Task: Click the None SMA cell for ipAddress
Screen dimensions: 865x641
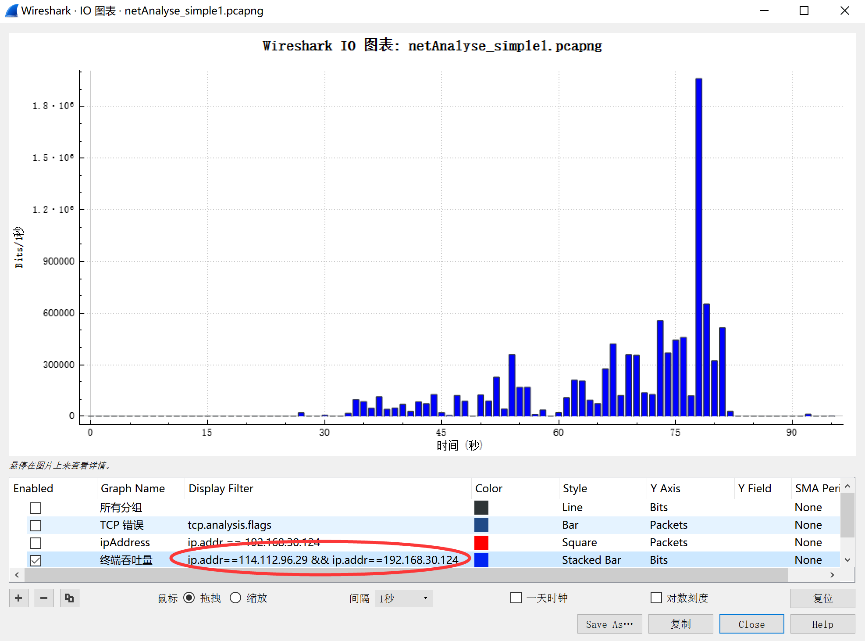Action: coord(808,543)
